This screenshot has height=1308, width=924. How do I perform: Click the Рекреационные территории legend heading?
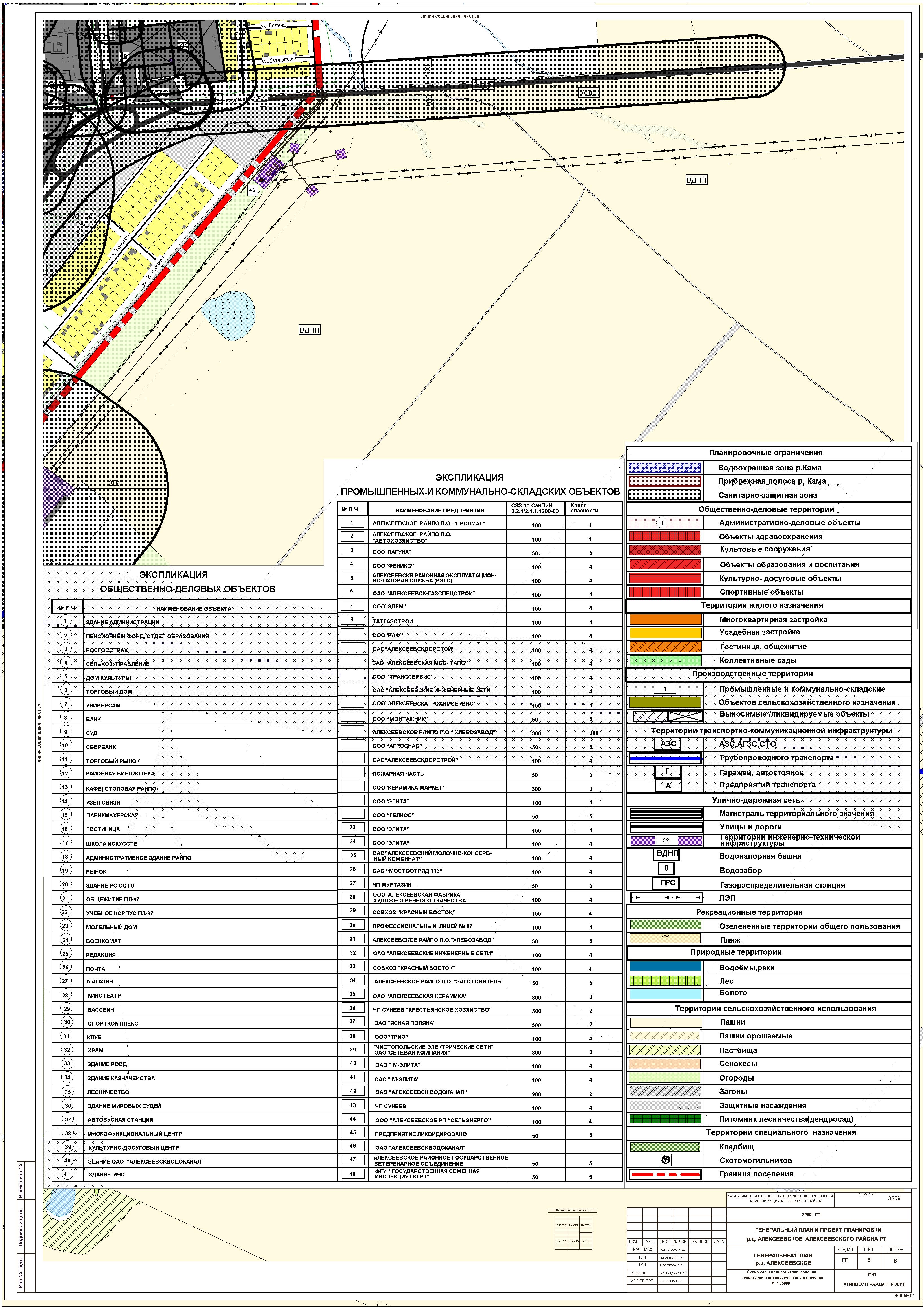coord(749,912)
